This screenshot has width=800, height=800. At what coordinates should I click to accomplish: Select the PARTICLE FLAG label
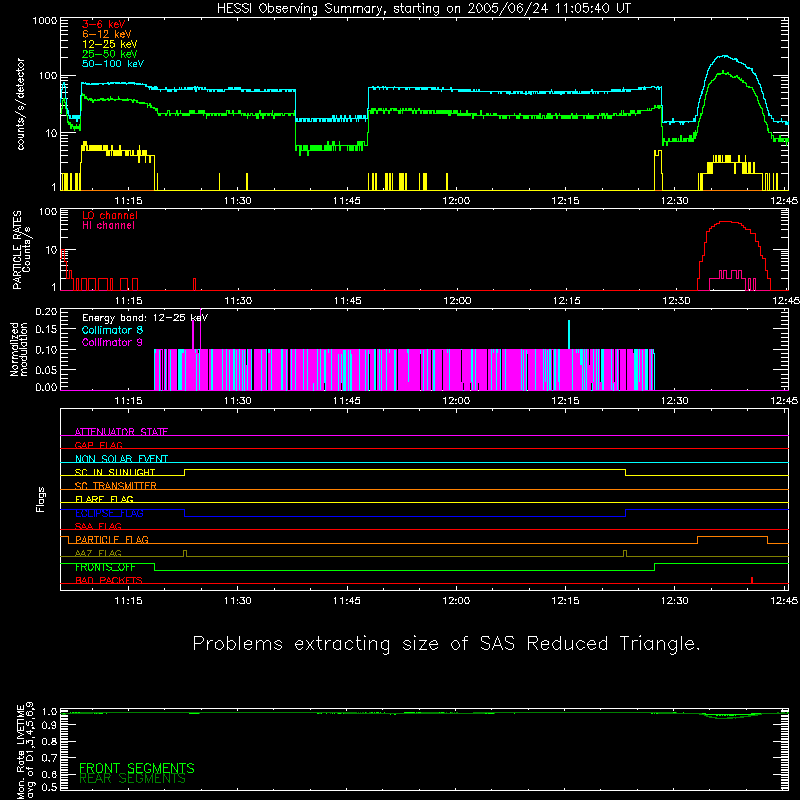click(x=112, y=539)
